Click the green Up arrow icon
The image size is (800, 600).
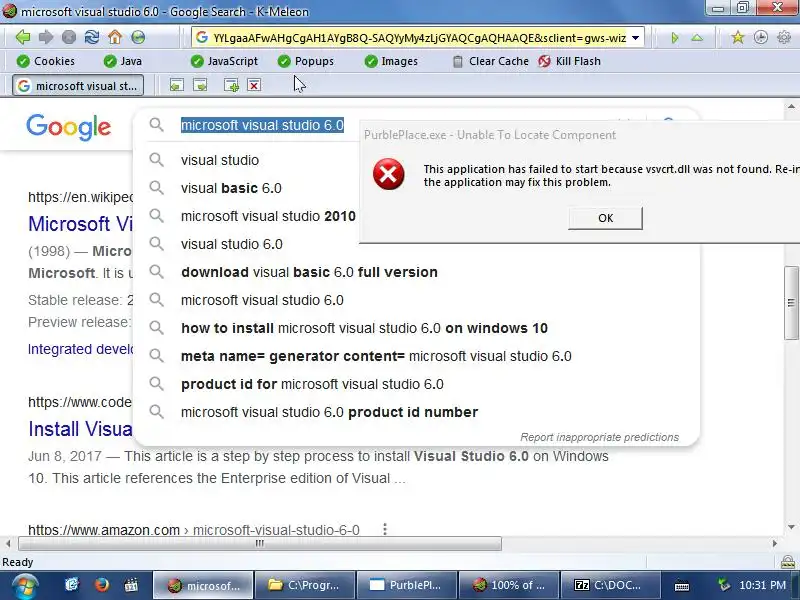697,38
